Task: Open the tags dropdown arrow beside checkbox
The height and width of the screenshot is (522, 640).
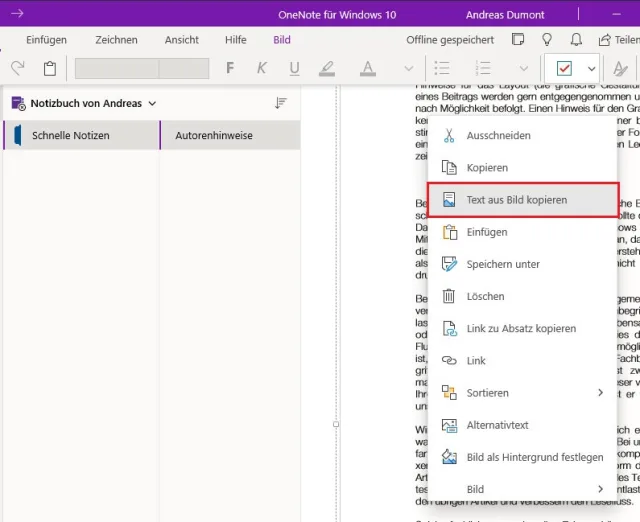Action: [591, 68]
